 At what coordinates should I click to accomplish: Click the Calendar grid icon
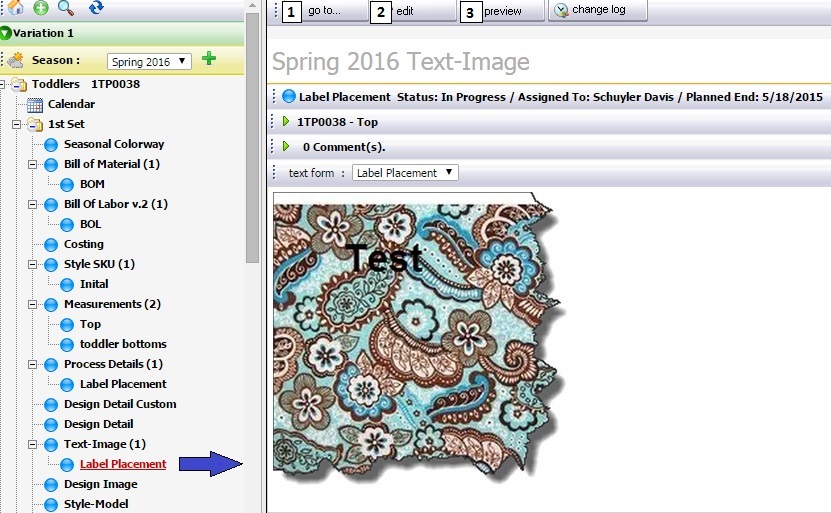pos(35,105)
